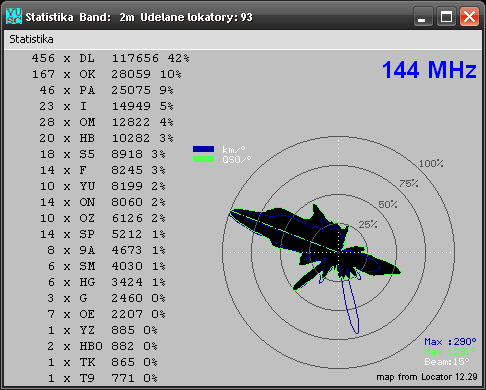486x390 pixels.
Task: Click the 100% ring label
Action: click(x=431, y=164)
